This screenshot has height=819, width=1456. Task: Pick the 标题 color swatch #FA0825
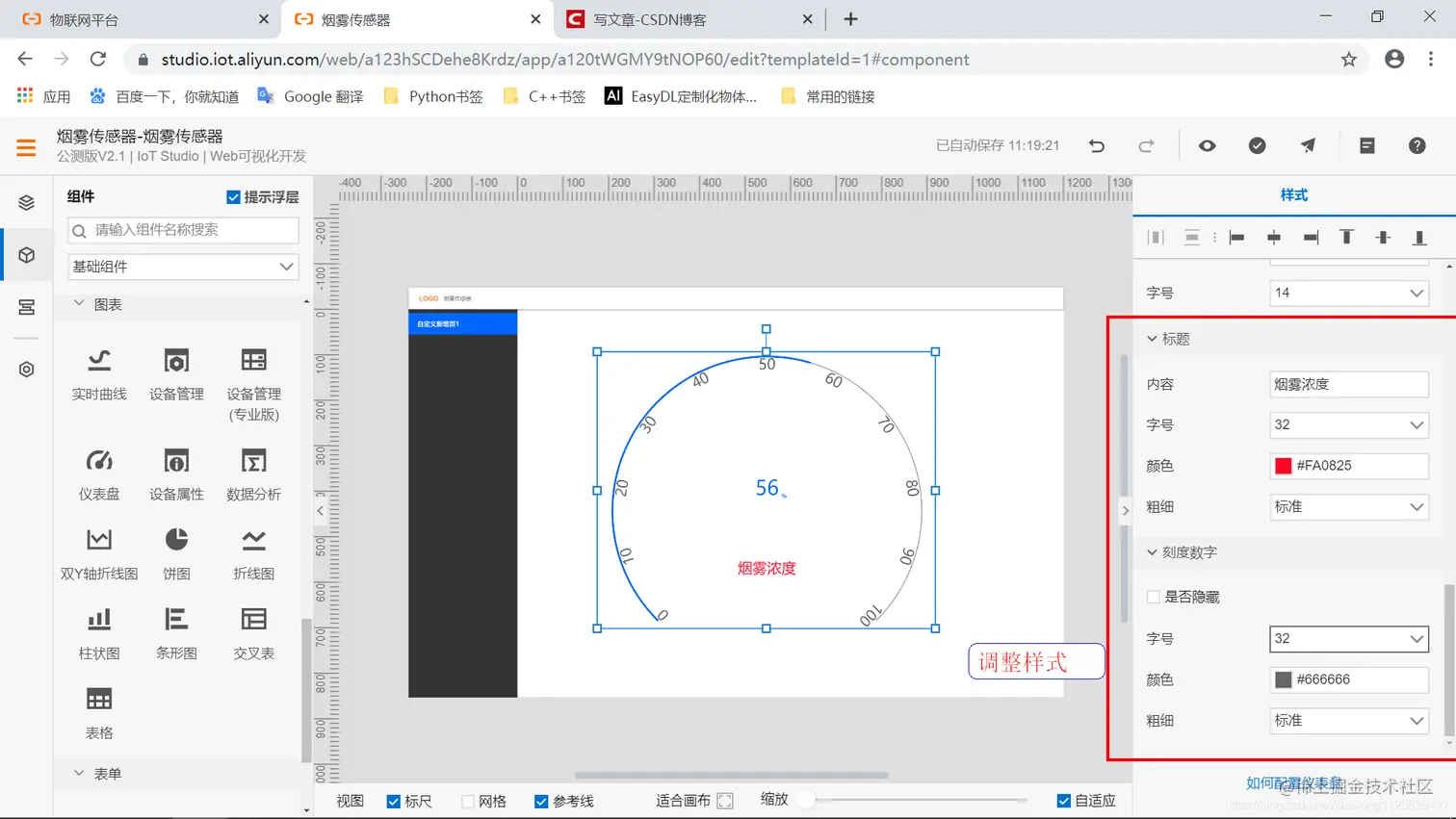click(1283, 466)
